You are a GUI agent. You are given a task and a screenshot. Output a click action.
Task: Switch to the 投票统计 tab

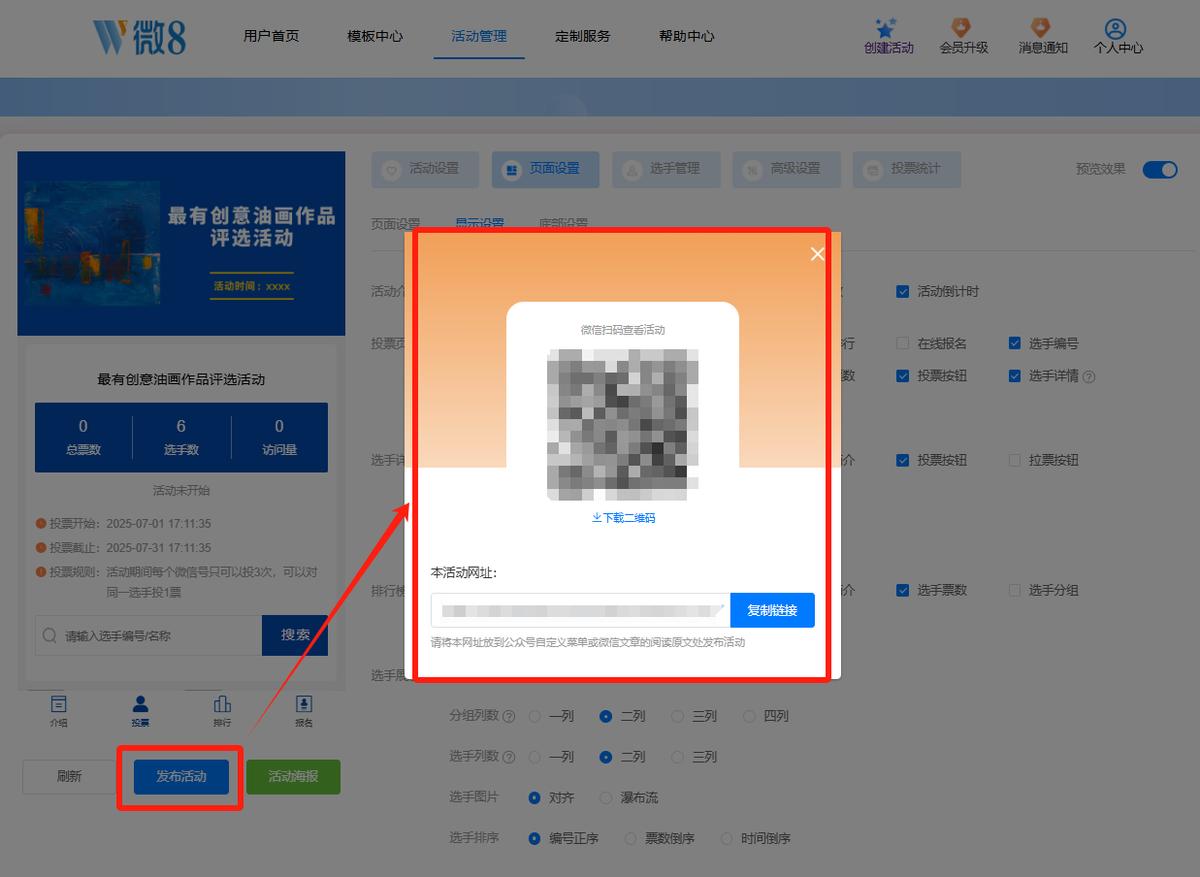click(907, 170)
